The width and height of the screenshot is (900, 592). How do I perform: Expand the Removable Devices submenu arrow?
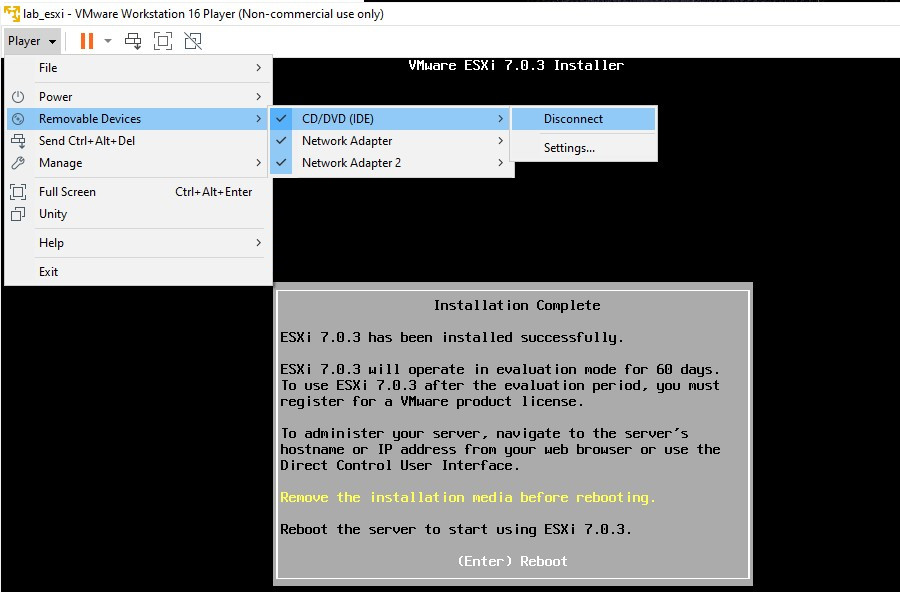[258, 119]
